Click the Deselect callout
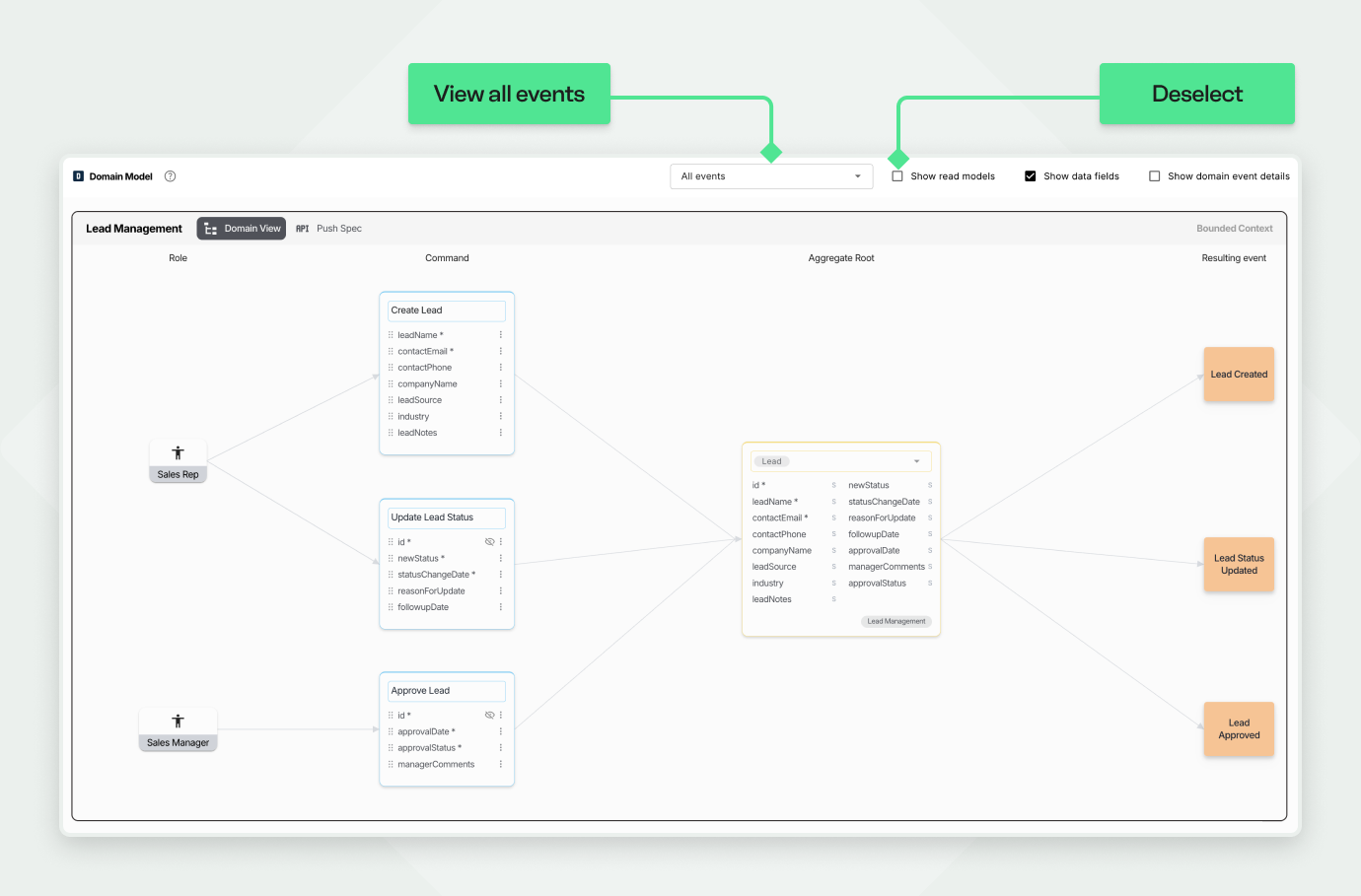This screenshot has height=896, width=1361. point(1197,94)
